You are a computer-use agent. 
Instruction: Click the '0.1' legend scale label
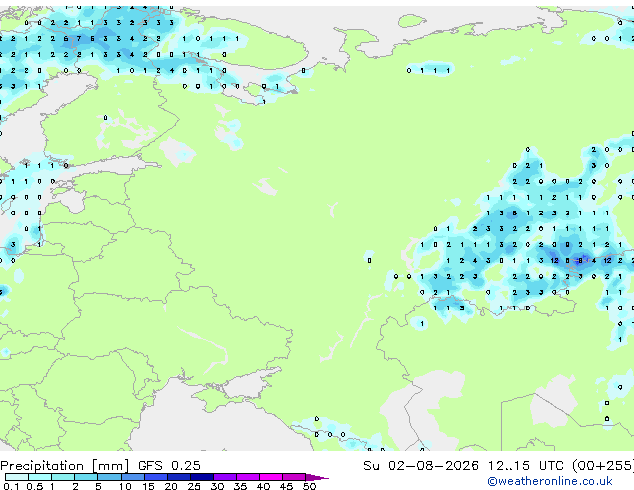pyautogui.click(x=11, y=486)
